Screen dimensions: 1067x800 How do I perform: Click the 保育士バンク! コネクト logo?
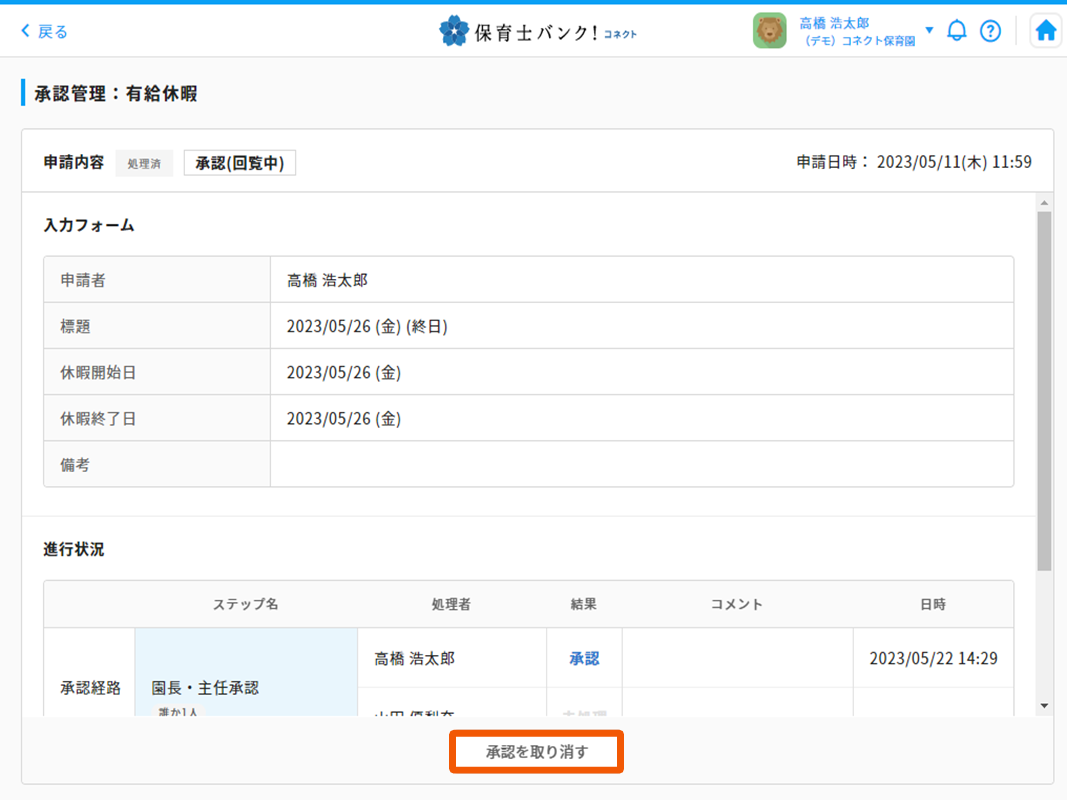538,32
